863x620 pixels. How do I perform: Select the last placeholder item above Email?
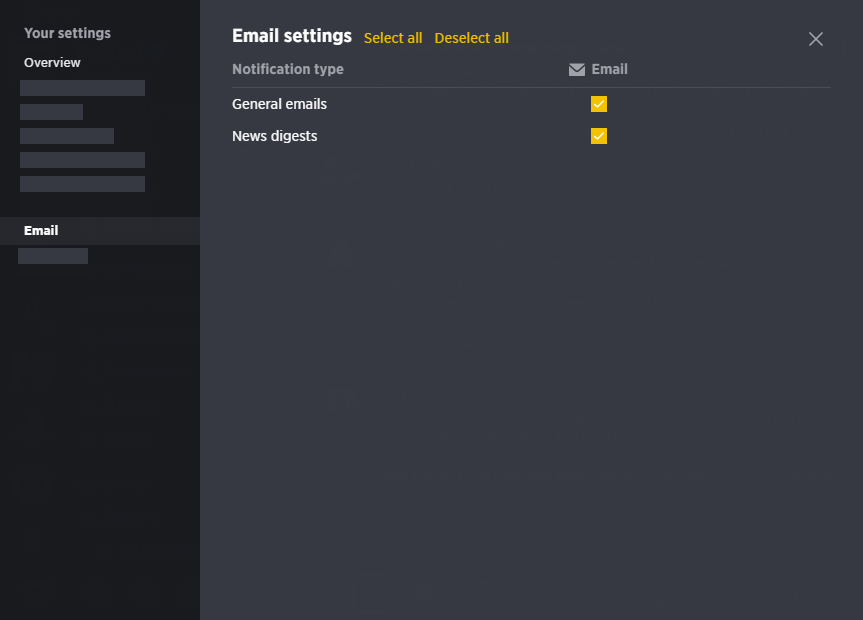83,184
